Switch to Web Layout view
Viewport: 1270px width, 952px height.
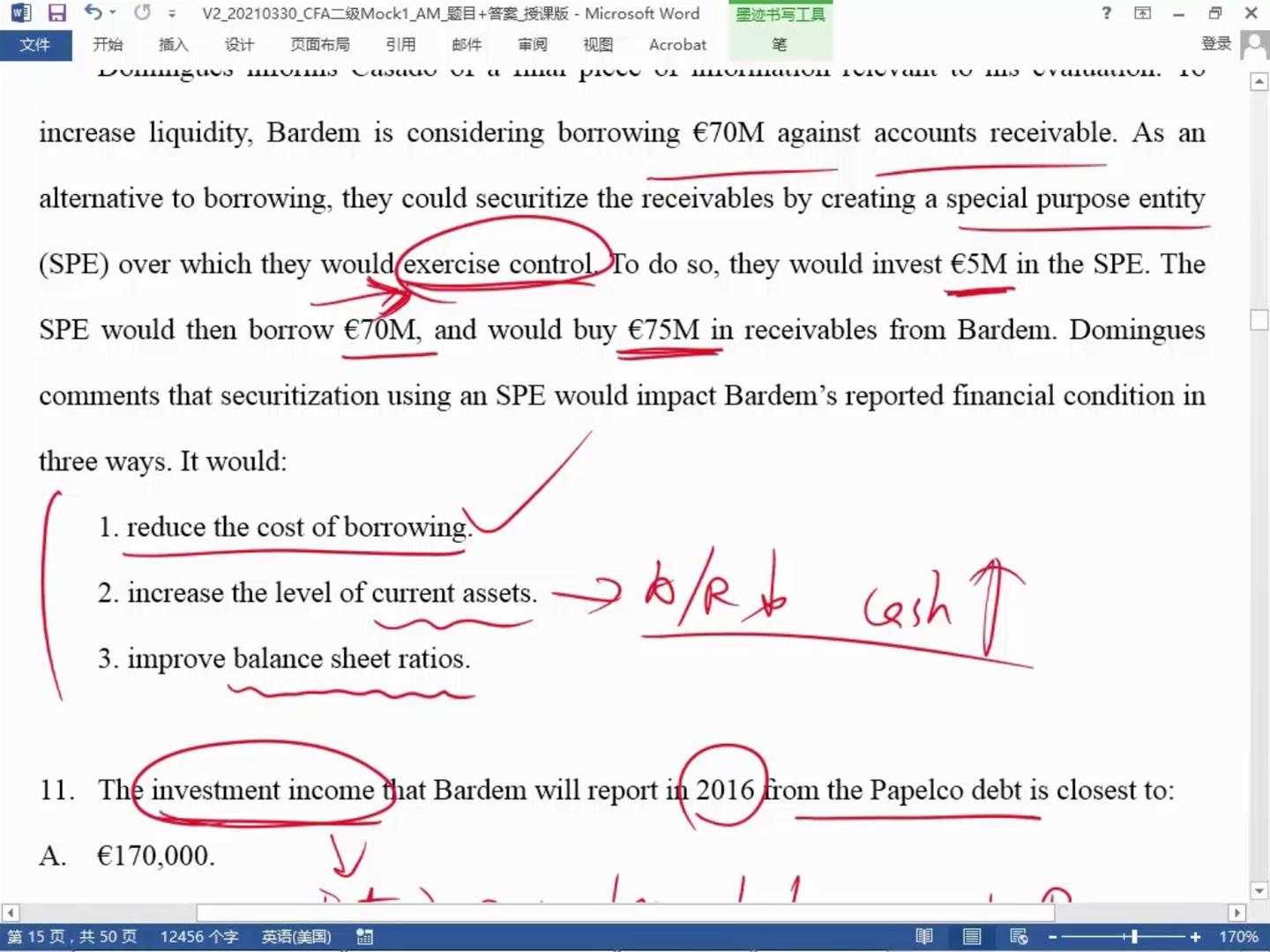1019,937
